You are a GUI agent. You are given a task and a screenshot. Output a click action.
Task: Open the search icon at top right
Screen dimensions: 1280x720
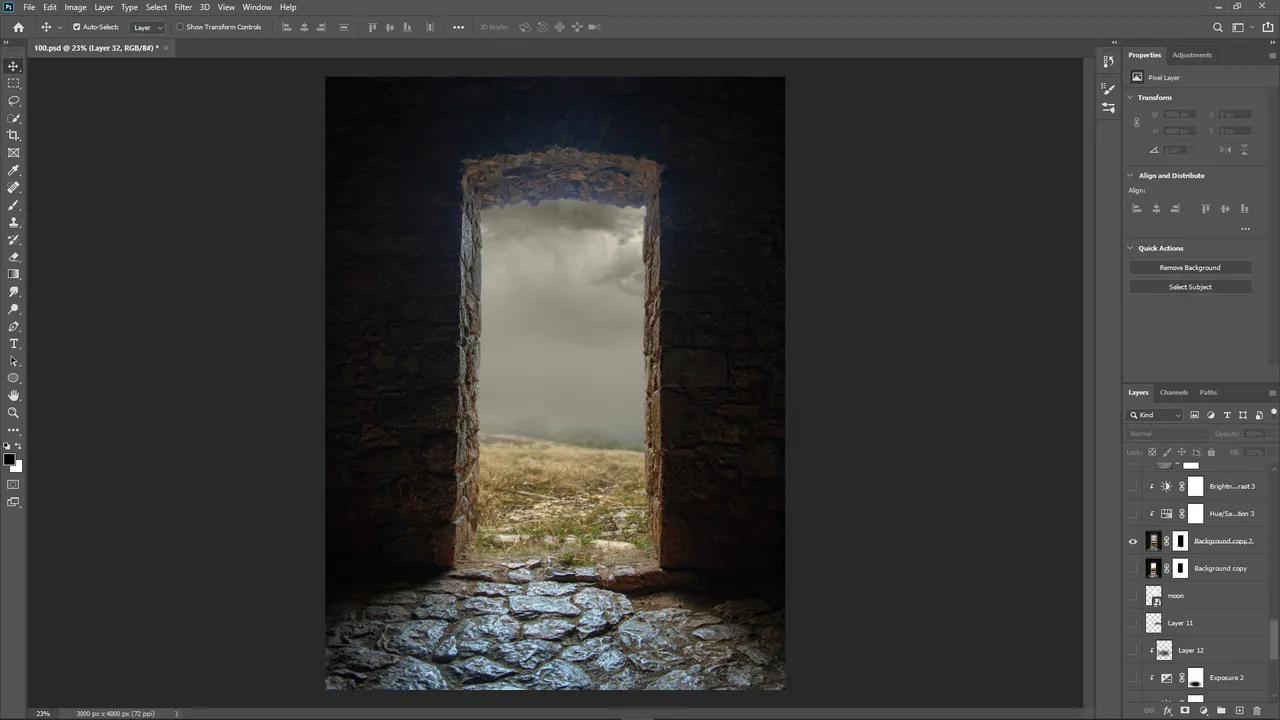point(1217,27)
